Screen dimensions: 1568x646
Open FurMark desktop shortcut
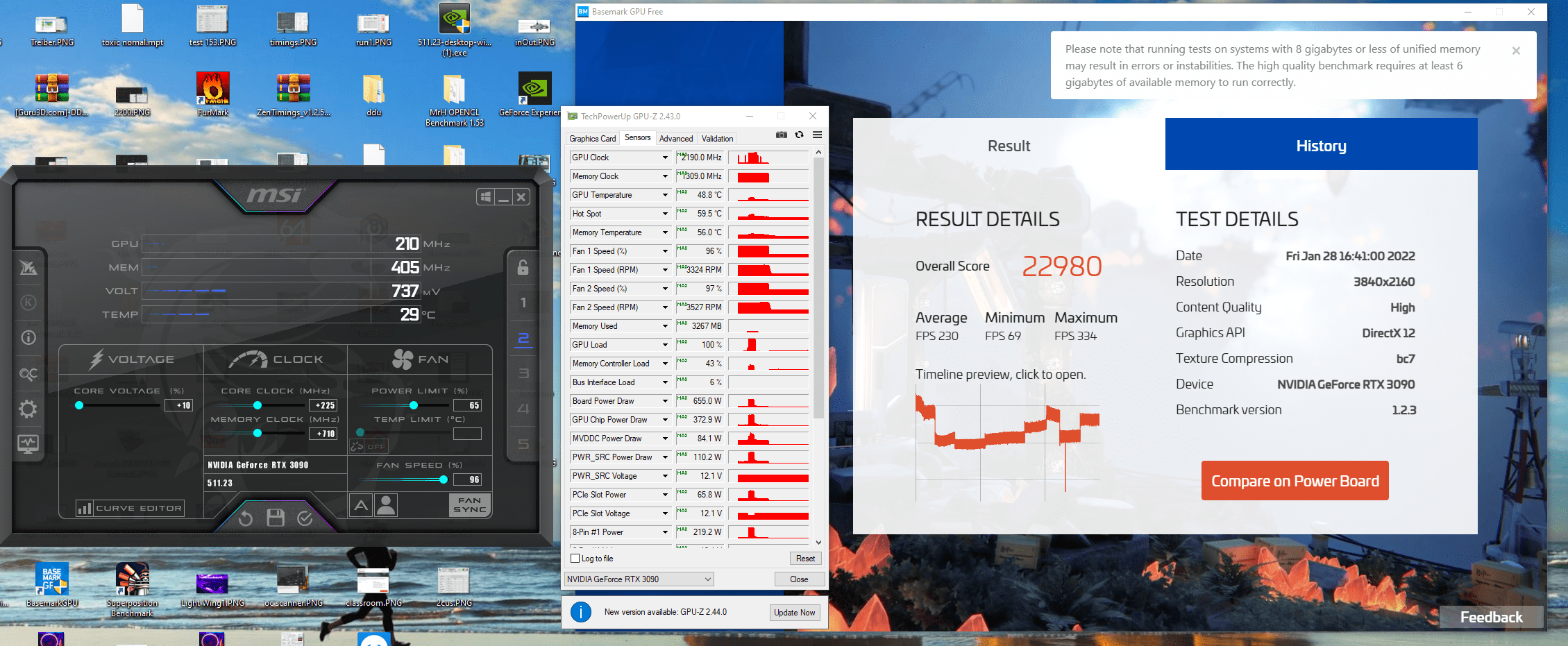(212, 94)
